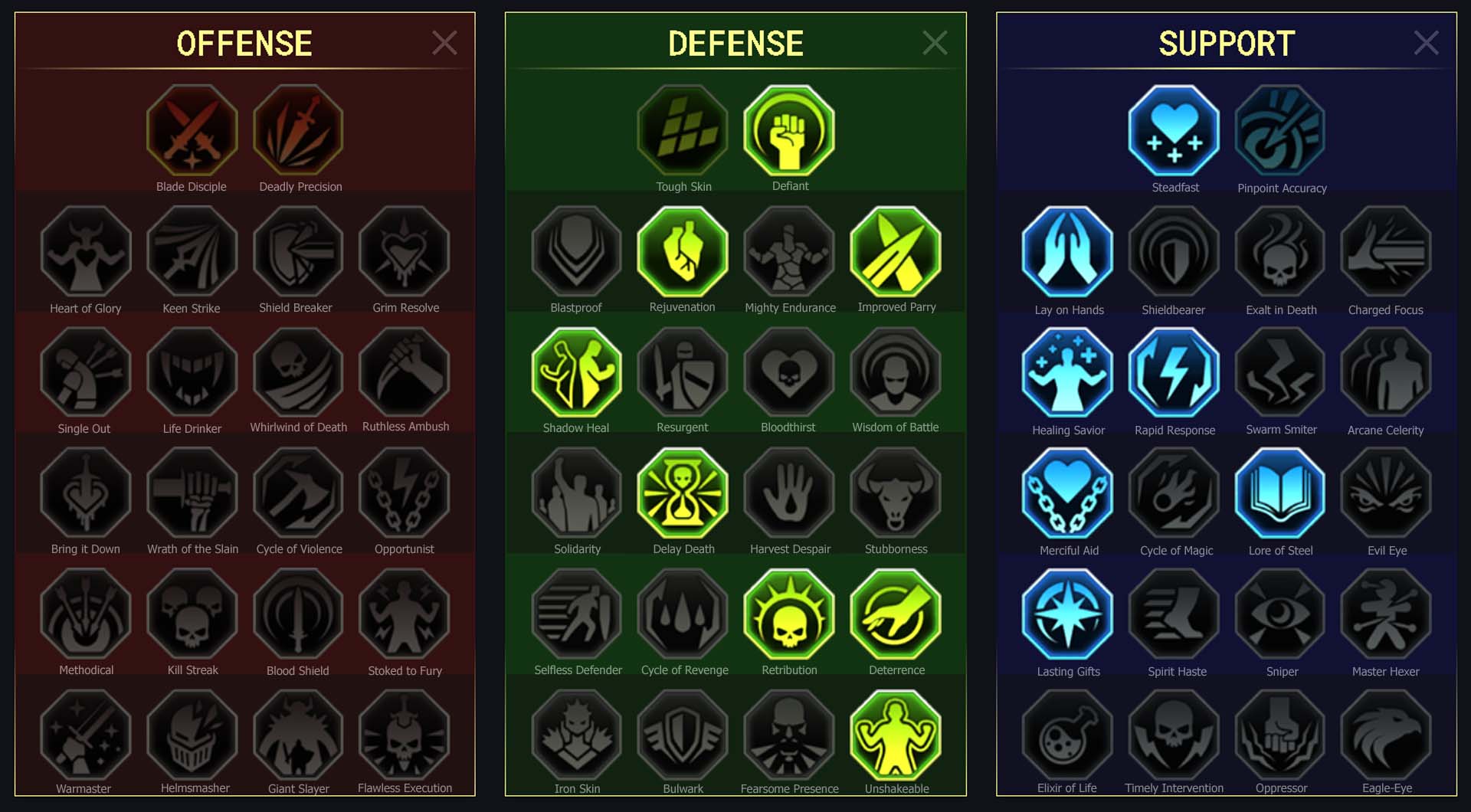Select the Evil Eye mastery icon
Viewport: 1471px width, 812px height.
pos(1386,493)
